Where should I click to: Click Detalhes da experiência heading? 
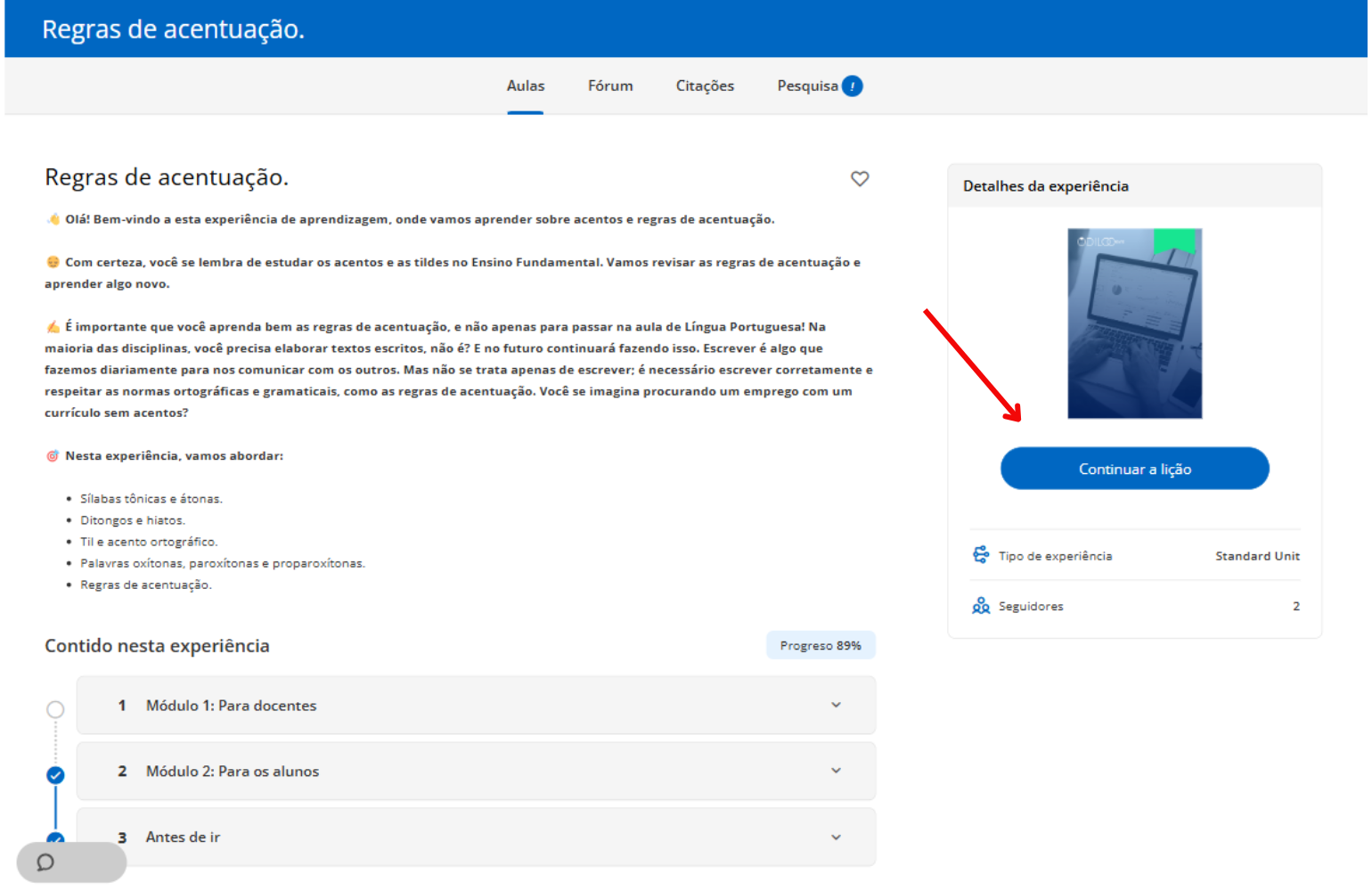1045,186
